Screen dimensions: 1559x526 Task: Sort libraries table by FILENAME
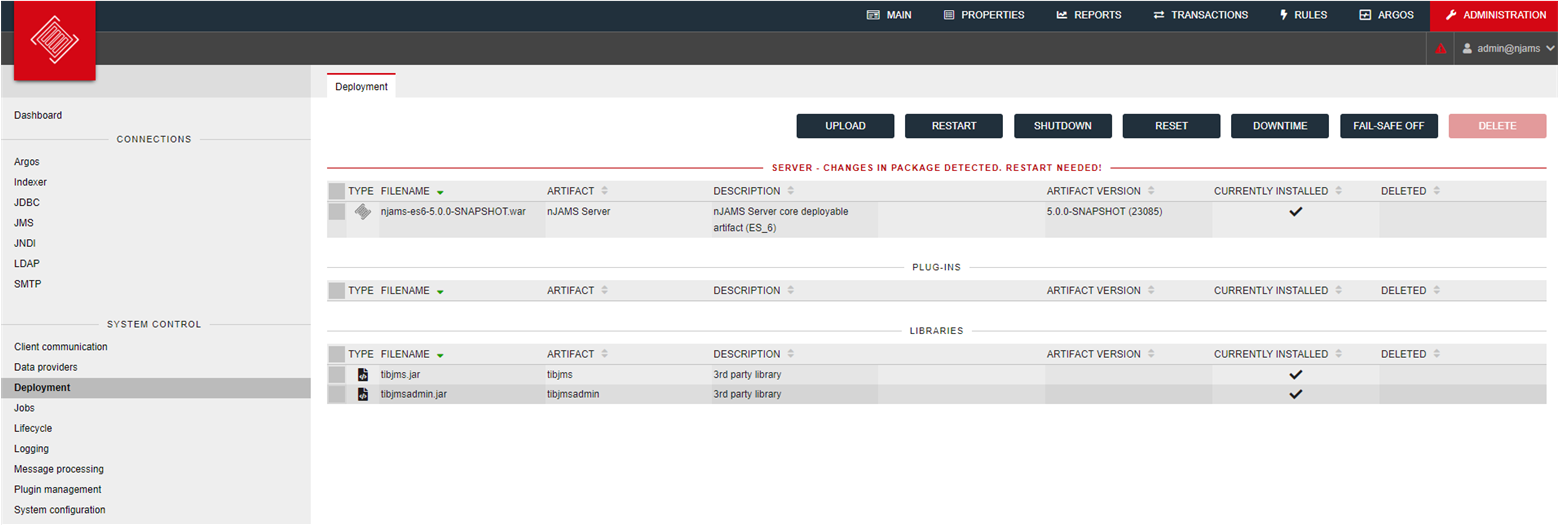tap(412, 354)
